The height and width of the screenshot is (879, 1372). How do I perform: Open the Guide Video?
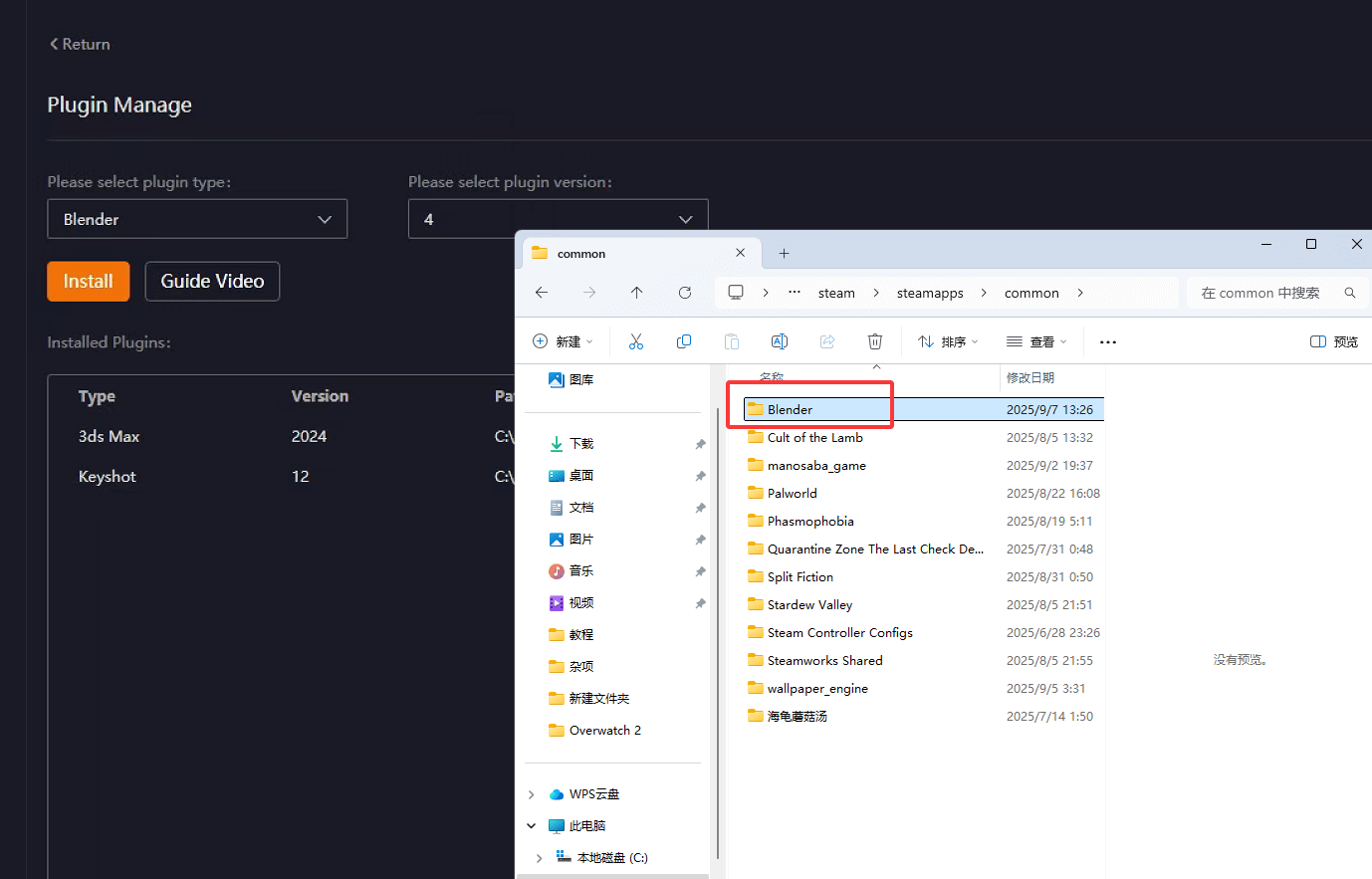[x=212, y=281]
